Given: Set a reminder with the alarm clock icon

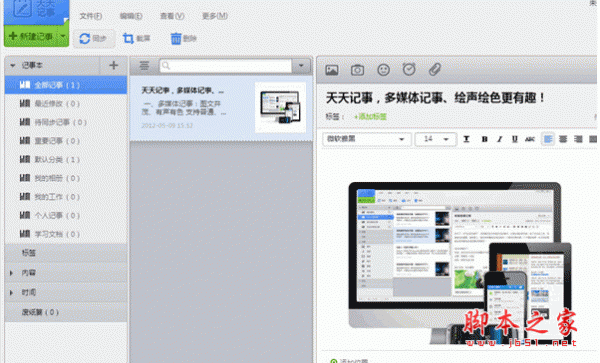Looking at the screenshot, I should [x=409, y=69].
